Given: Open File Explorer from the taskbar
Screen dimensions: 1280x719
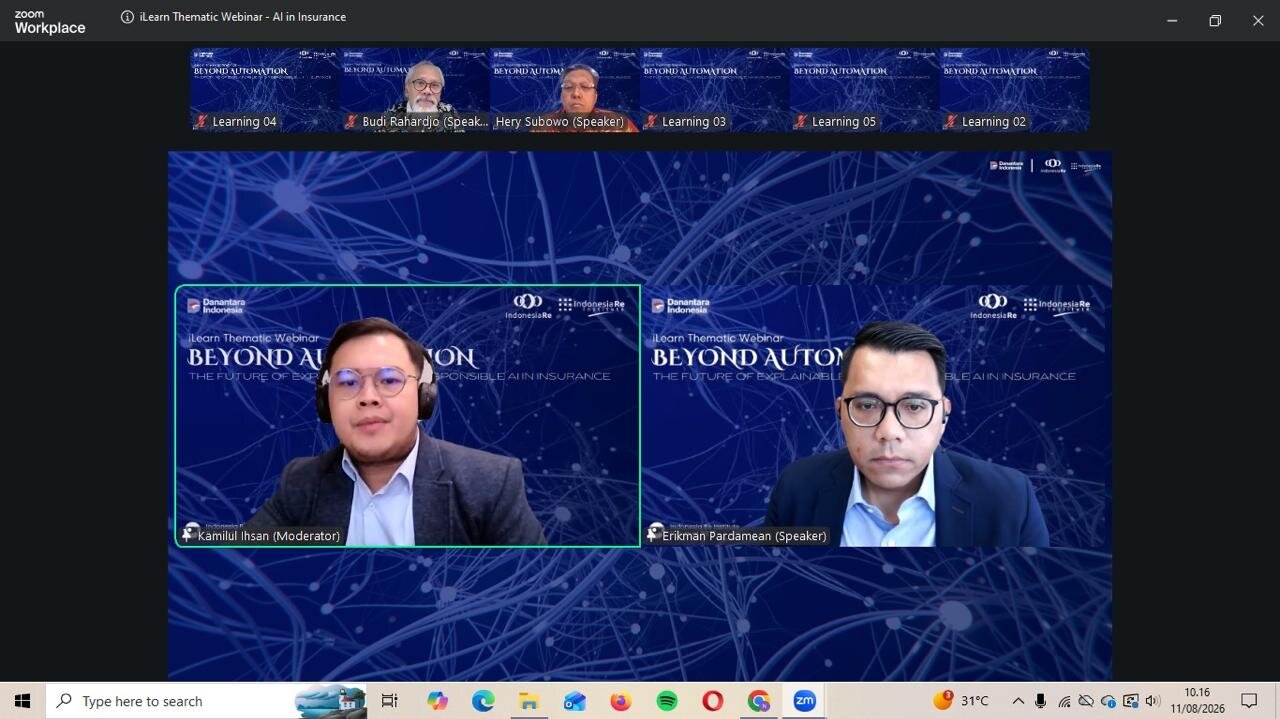Looking at the screenshot, I should point(529,701).
